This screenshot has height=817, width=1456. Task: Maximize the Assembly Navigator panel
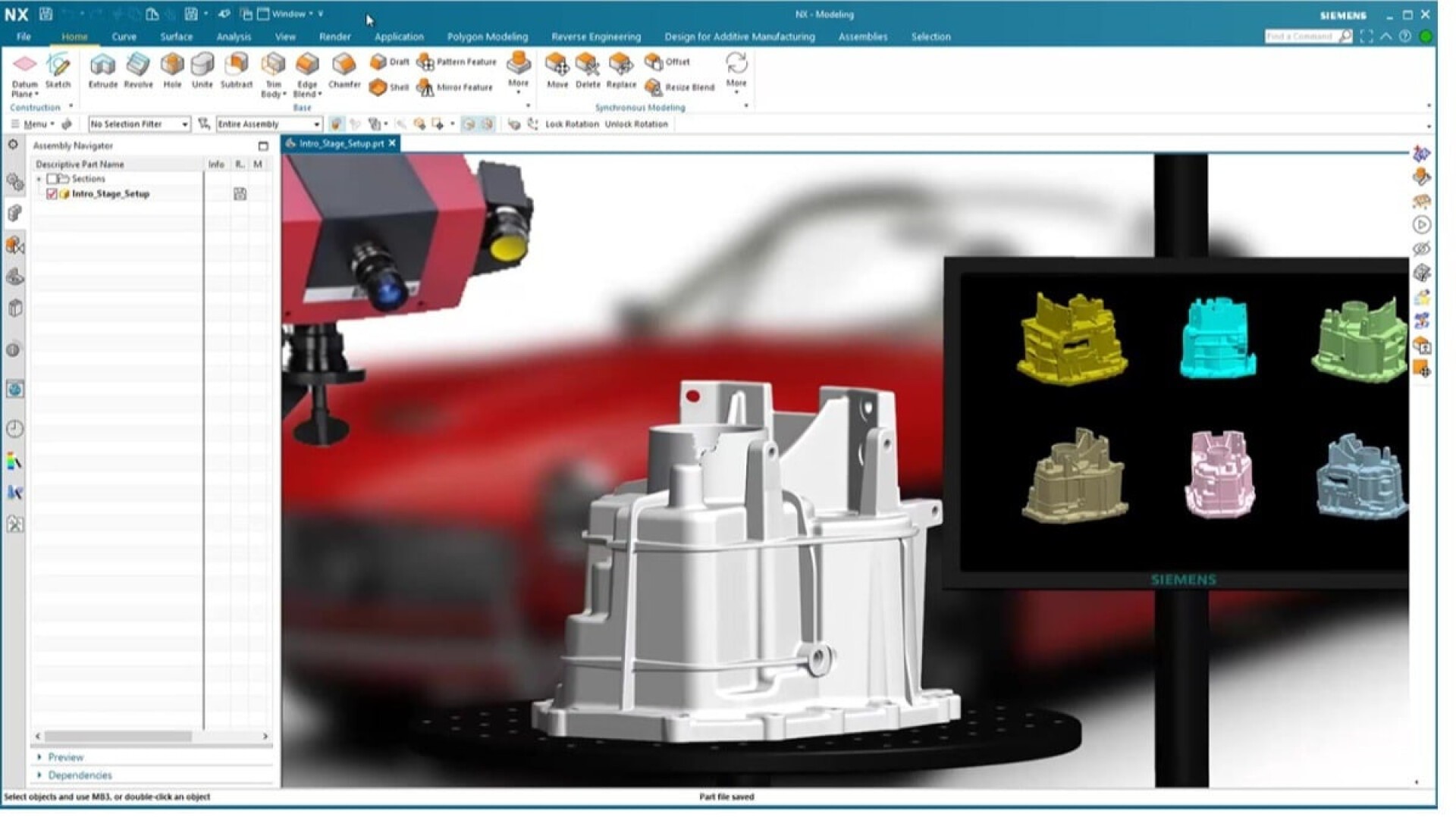[263, 146]
